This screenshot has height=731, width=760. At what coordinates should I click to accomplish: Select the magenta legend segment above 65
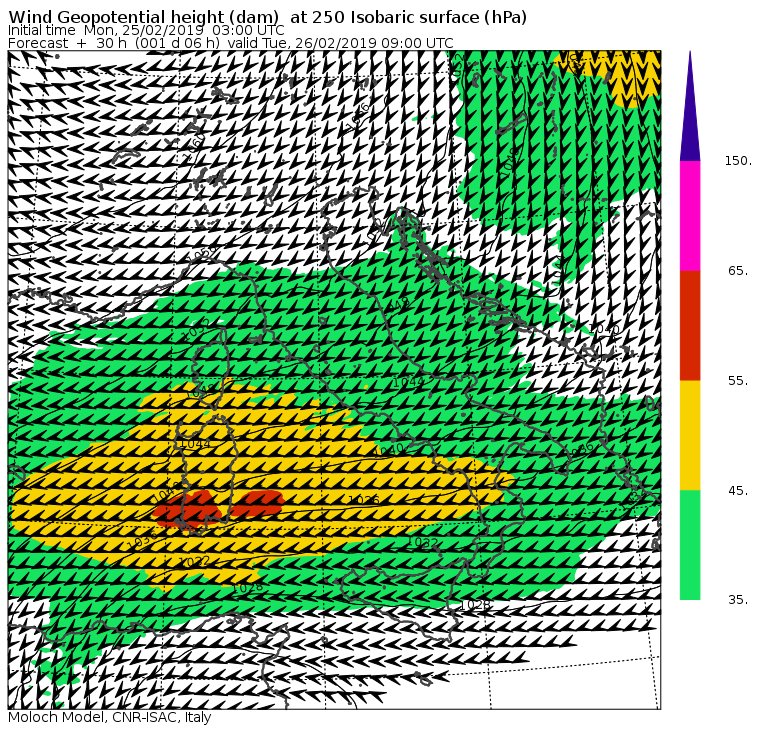tap(690, 216)
